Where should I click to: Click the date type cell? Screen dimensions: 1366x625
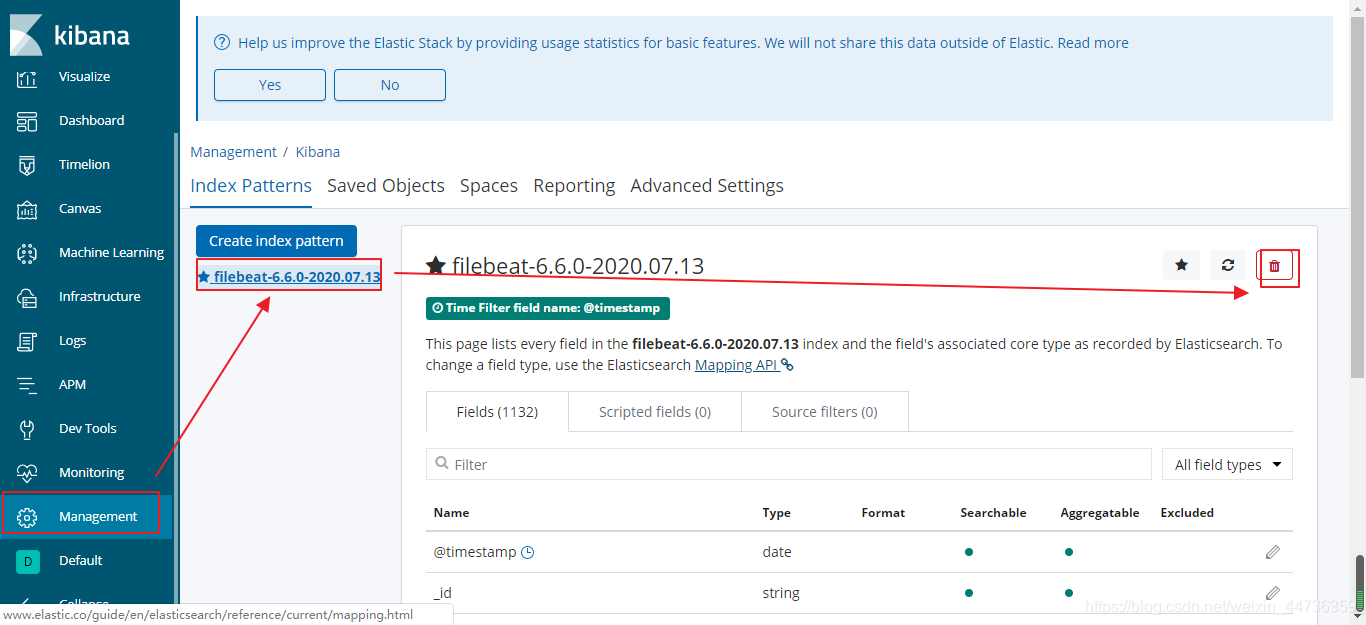click(x=777, y=552)
